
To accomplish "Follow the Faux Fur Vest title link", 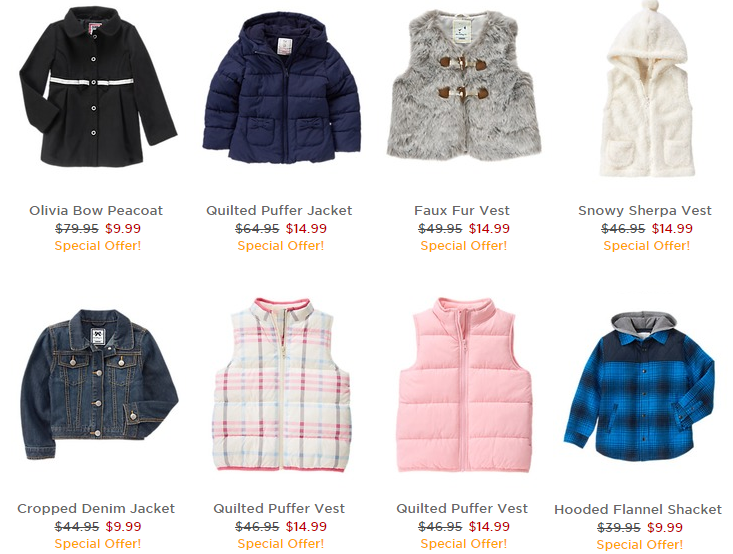I will click(x=462, y=210).
